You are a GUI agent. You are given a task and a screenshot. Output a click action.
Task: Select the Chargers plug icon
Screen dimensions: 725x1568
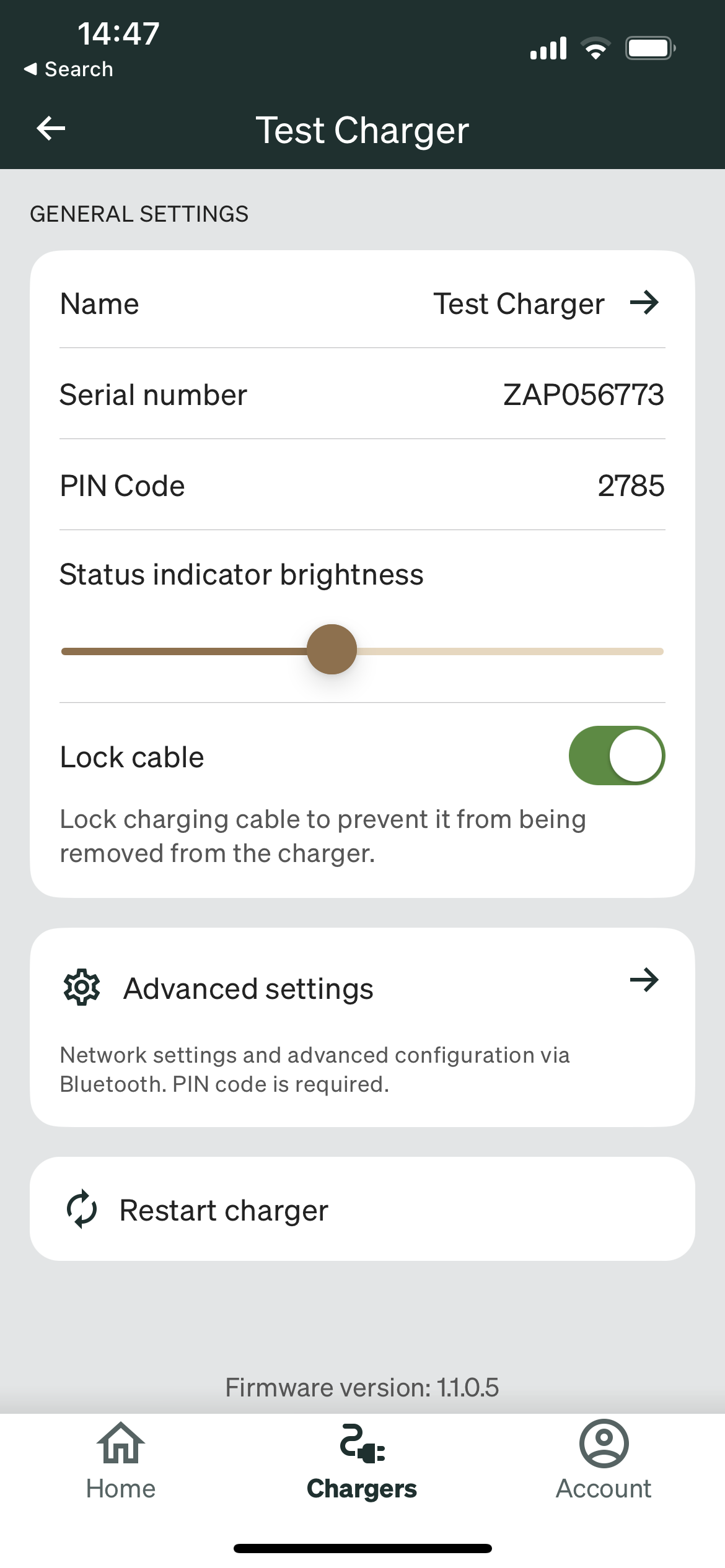click(362, 1444)
